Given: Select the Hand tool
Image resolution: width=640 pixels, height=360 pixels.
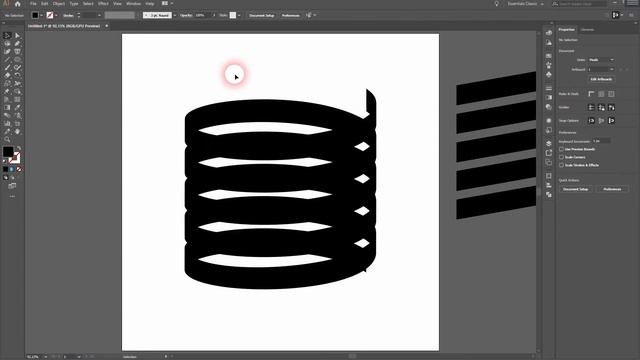Looking at the screenshot, I should coord(17,131).
